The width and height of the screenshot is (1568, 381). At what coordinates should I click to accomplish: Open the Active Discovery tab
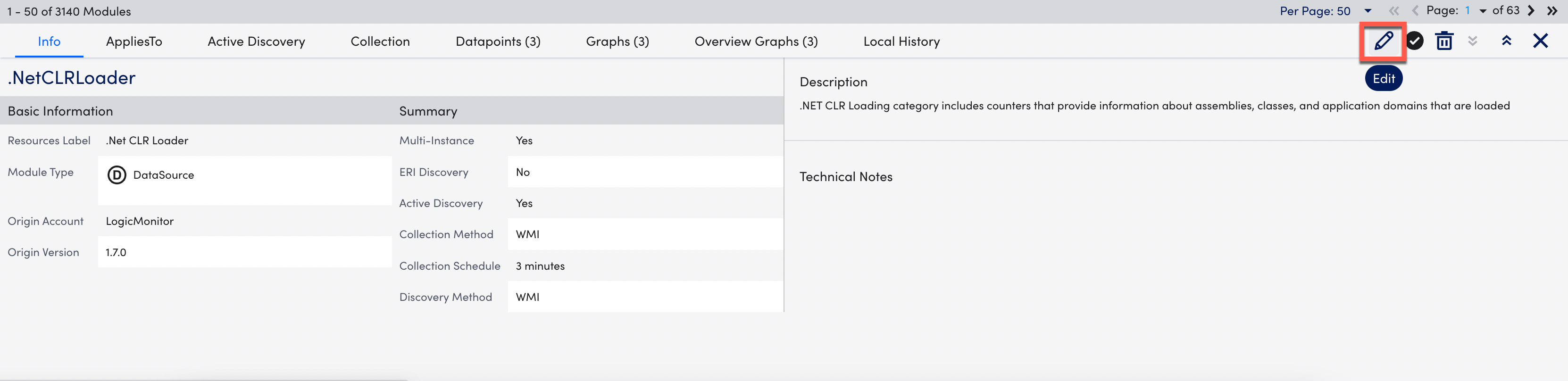[x=256, y=41]
